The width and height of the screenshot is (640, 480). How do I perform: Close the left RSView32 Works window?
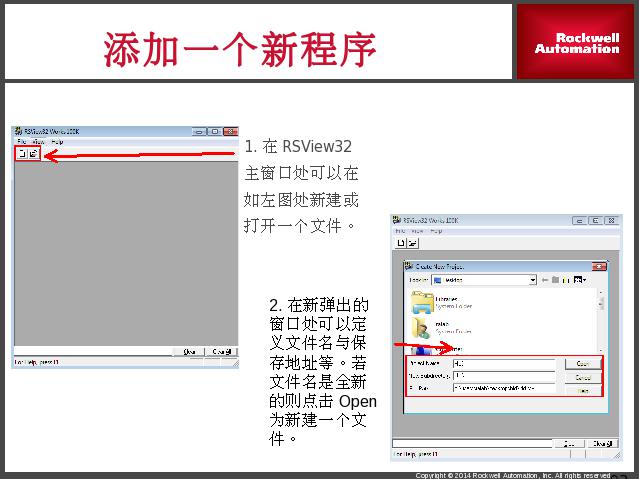tap(231, 131)
